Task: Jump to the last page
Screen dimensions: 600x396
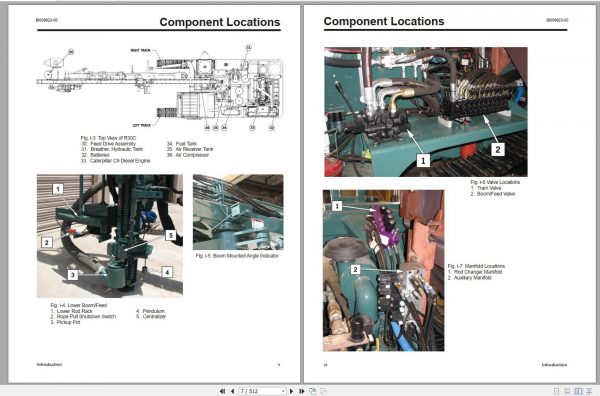Action: [302, 391]
